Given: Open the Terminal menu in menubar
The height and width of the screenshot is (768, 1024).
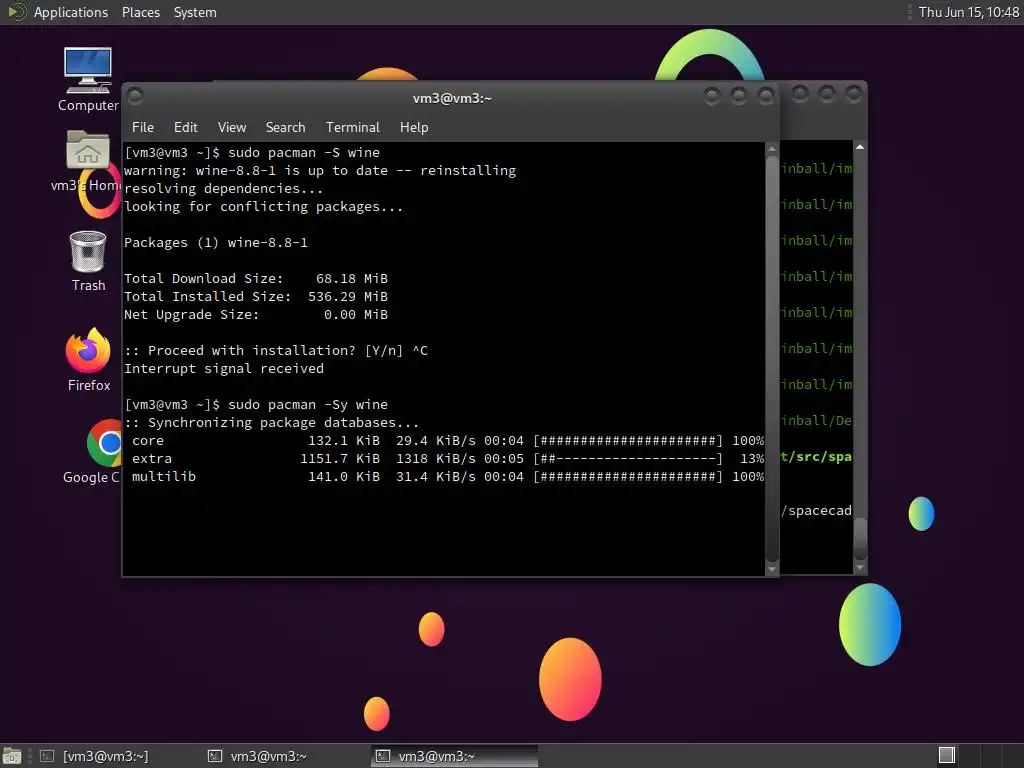Looking at the screenshot, I should 353,127.
